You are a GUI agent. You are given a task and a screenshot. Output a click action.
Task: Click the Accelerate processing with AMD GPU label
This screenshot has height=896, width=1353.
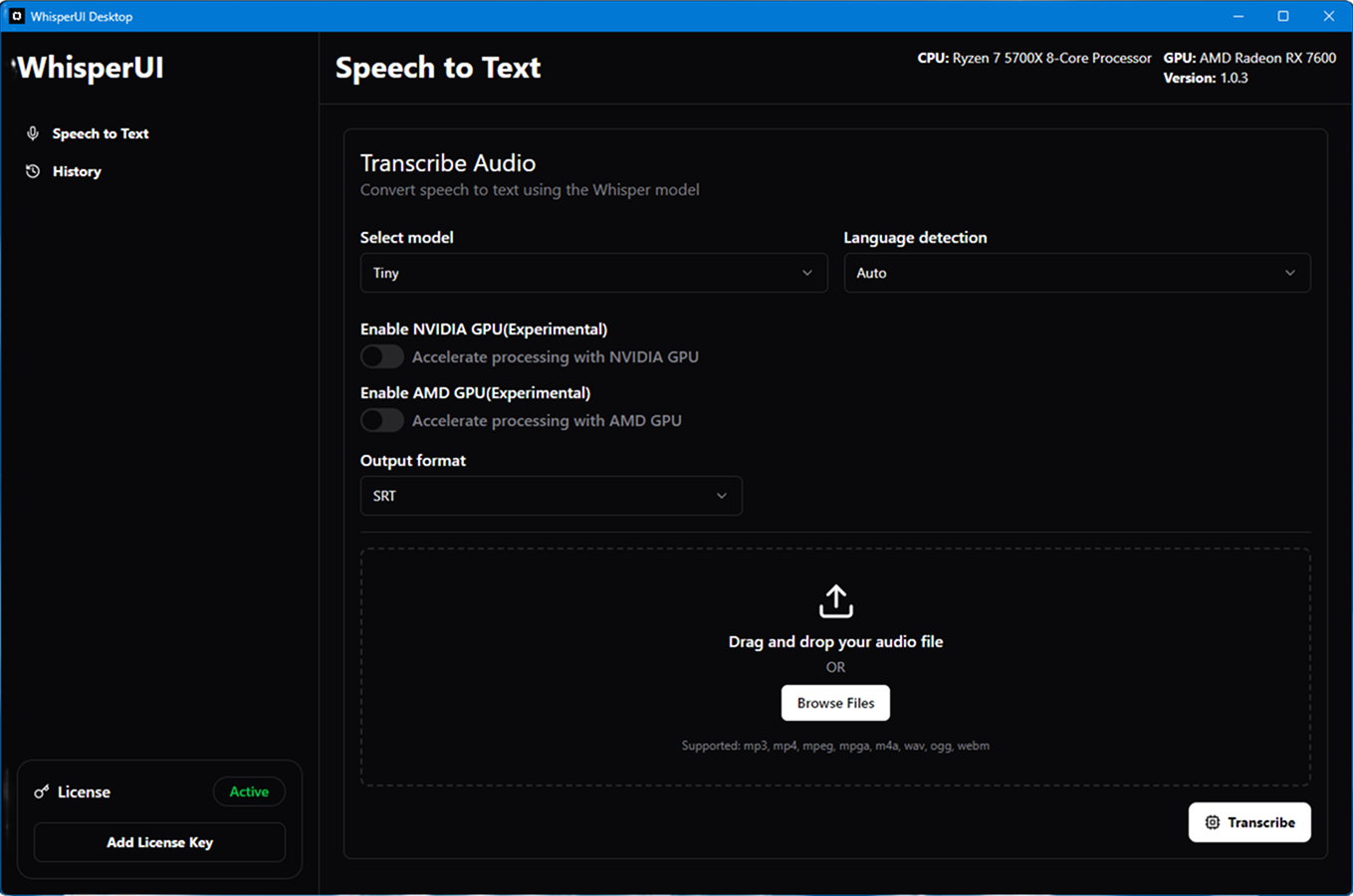pyautogui.click(x=547, y=420)
